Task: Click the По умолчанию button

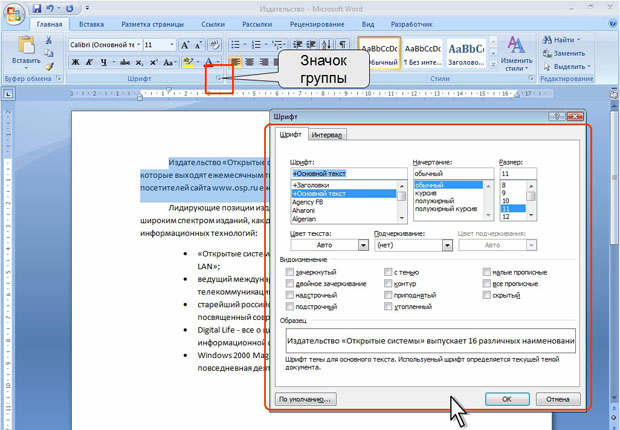Action: point(305,399)
